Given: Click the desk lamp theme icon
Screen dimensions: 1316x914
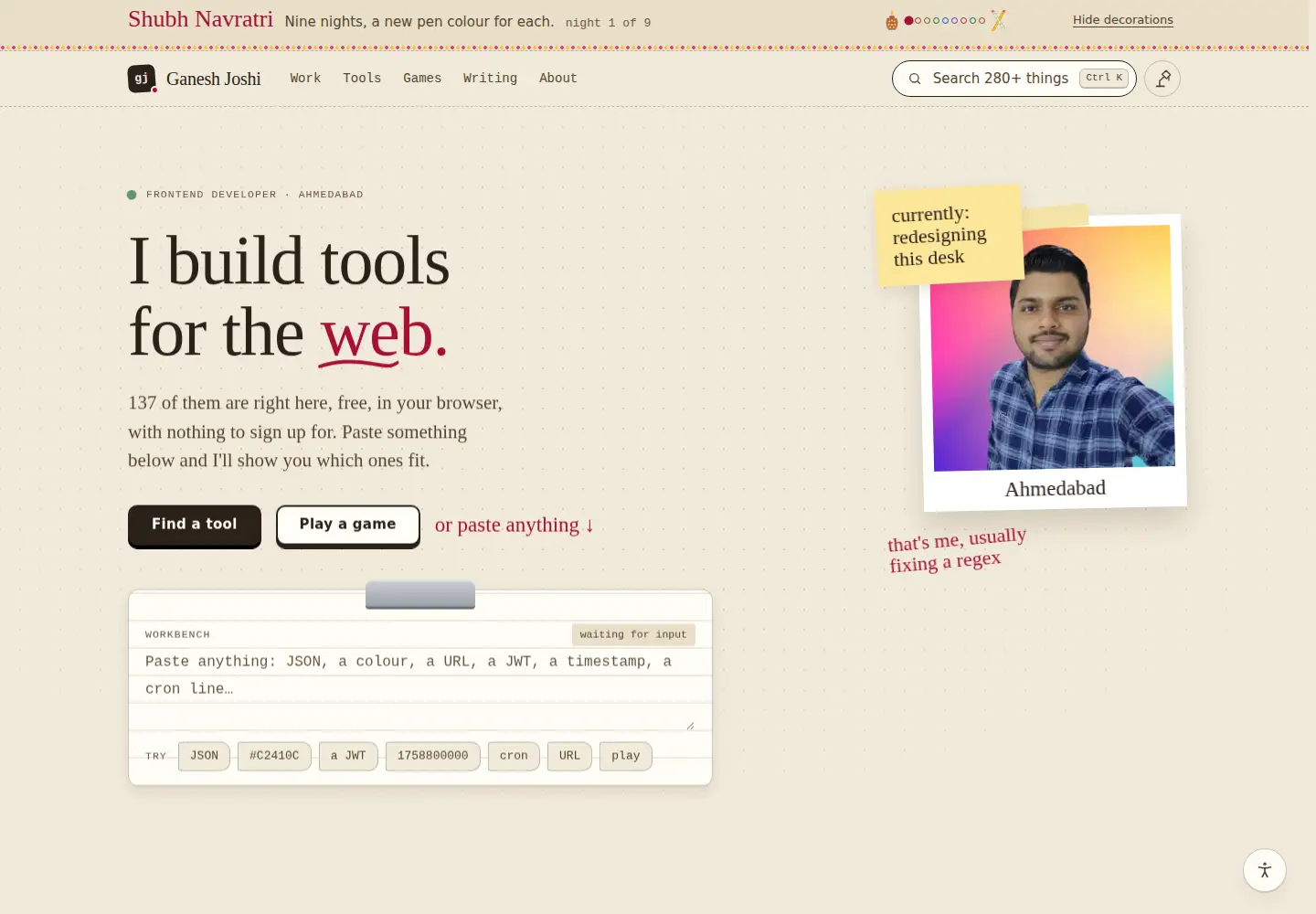Looking at the screenshot, I should click(1162, 79).
